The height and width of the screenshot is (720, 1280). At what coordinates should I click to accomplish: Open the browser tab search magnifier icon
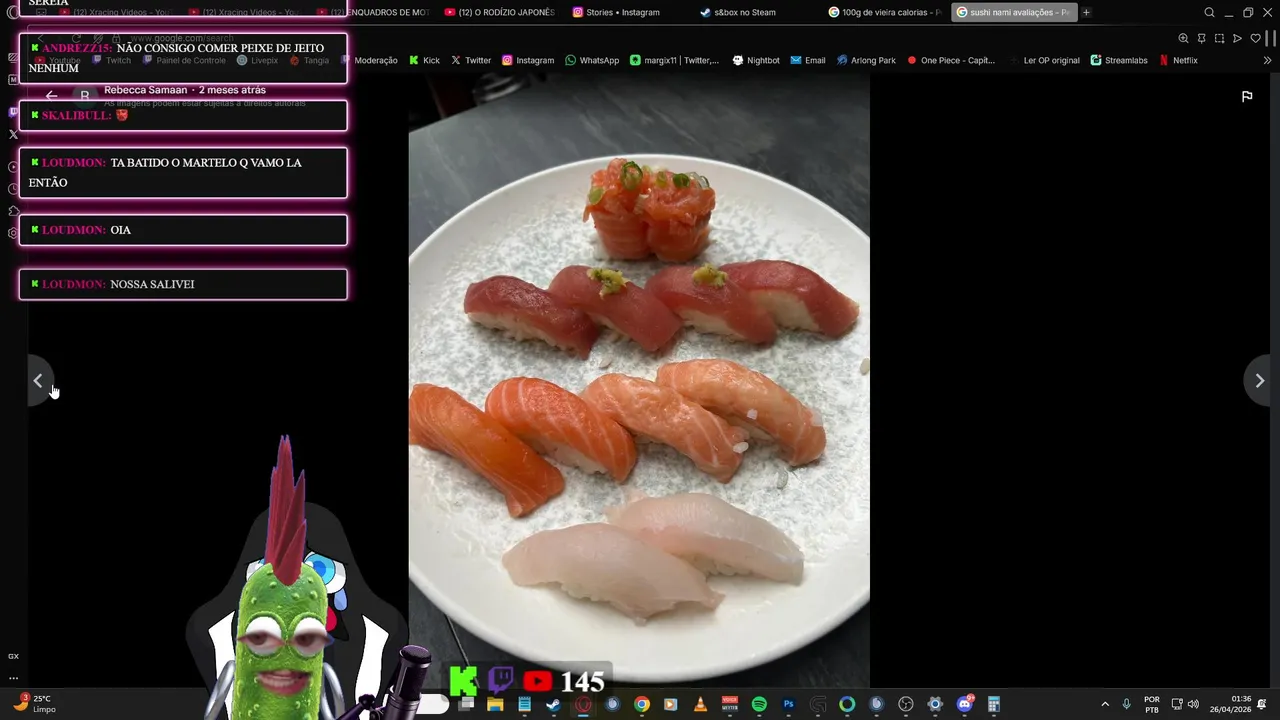point(1209,13)
